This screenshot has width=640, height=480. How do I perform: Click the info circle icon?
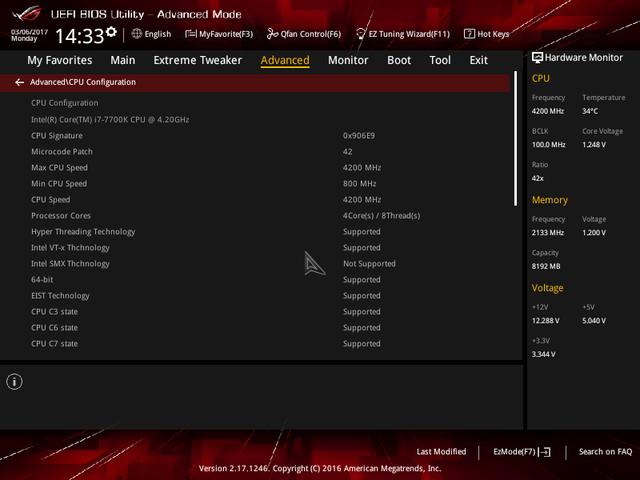coord(14,382)
